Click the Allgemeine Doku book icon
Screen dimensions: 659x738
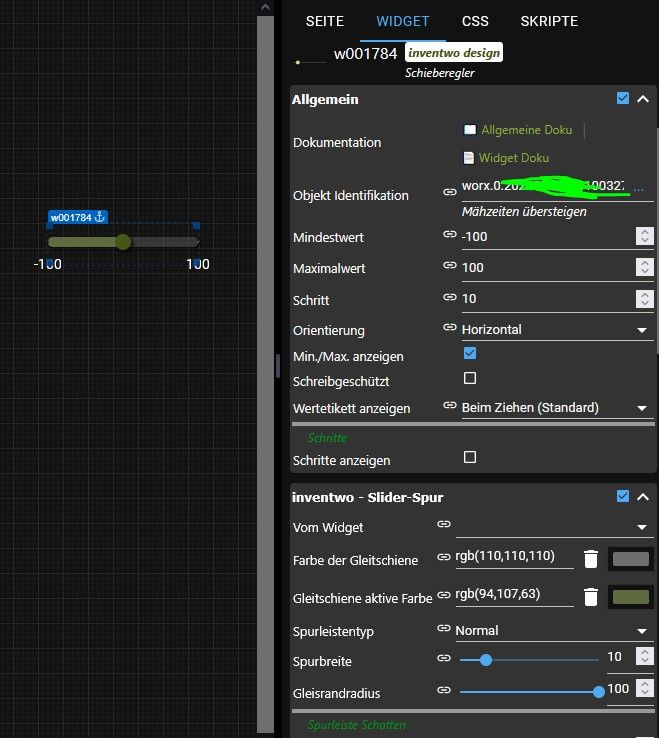tap(470, 129)
